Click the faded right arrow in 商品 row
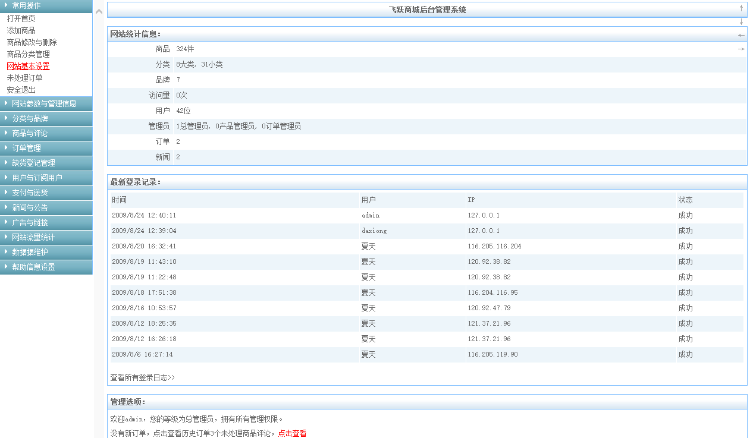Image resolution: width=750 pixels, height=438 pixels. coord(741,49)
